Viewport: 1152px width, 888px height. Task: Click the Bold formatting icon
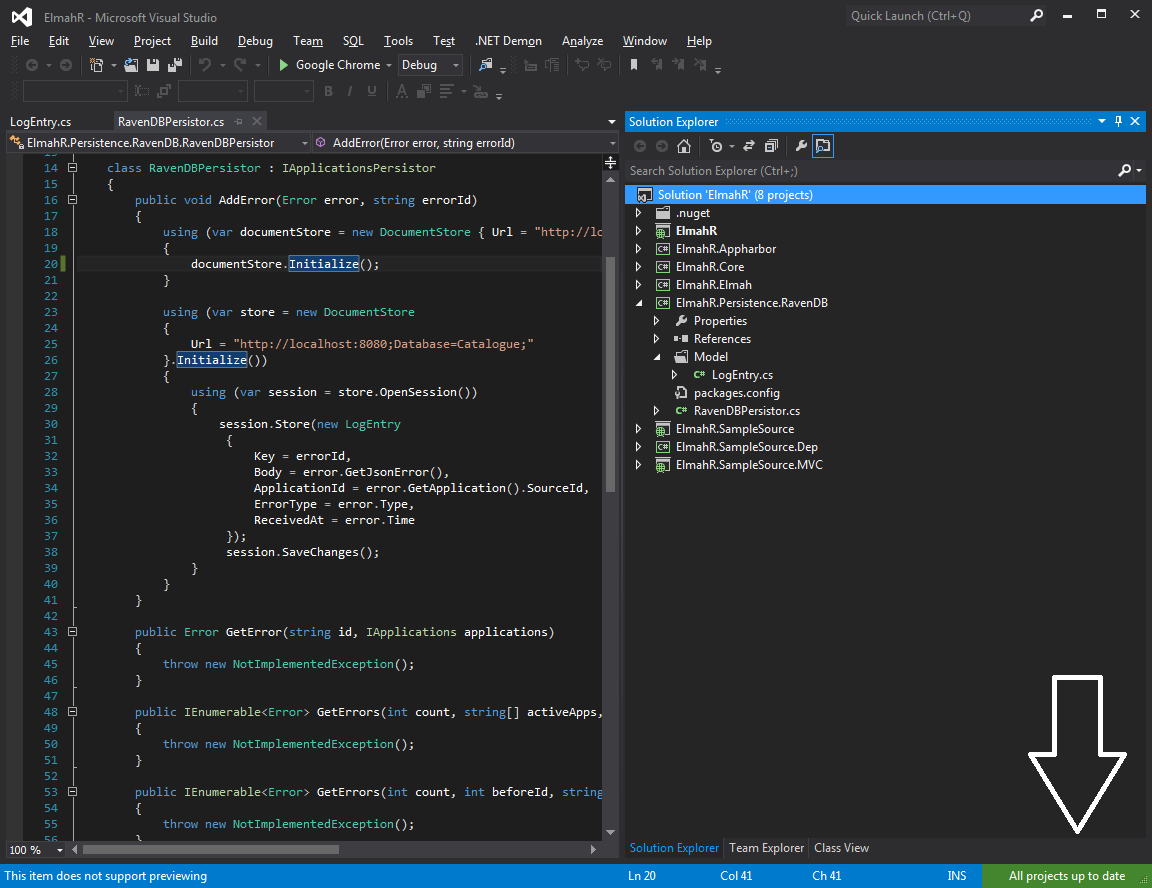click(x=328, y=91)
